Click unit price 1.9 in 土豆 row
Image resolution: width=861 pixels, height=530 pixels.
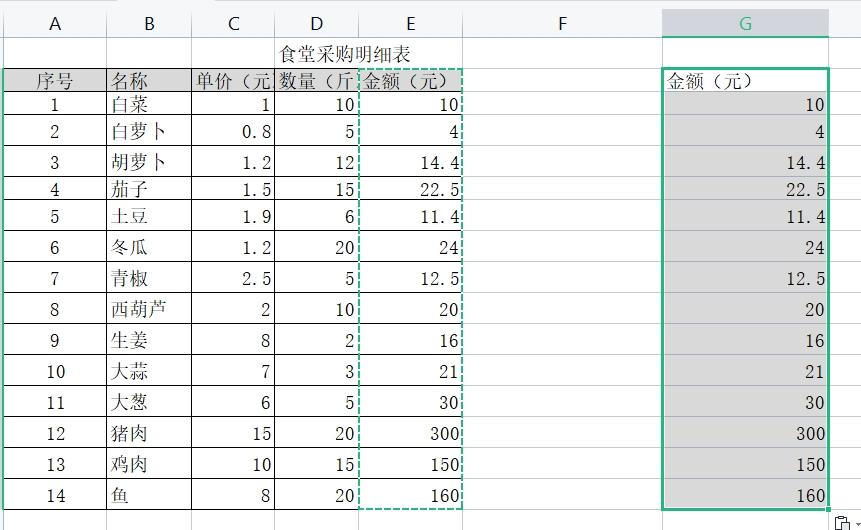click(x=233, y=215)
